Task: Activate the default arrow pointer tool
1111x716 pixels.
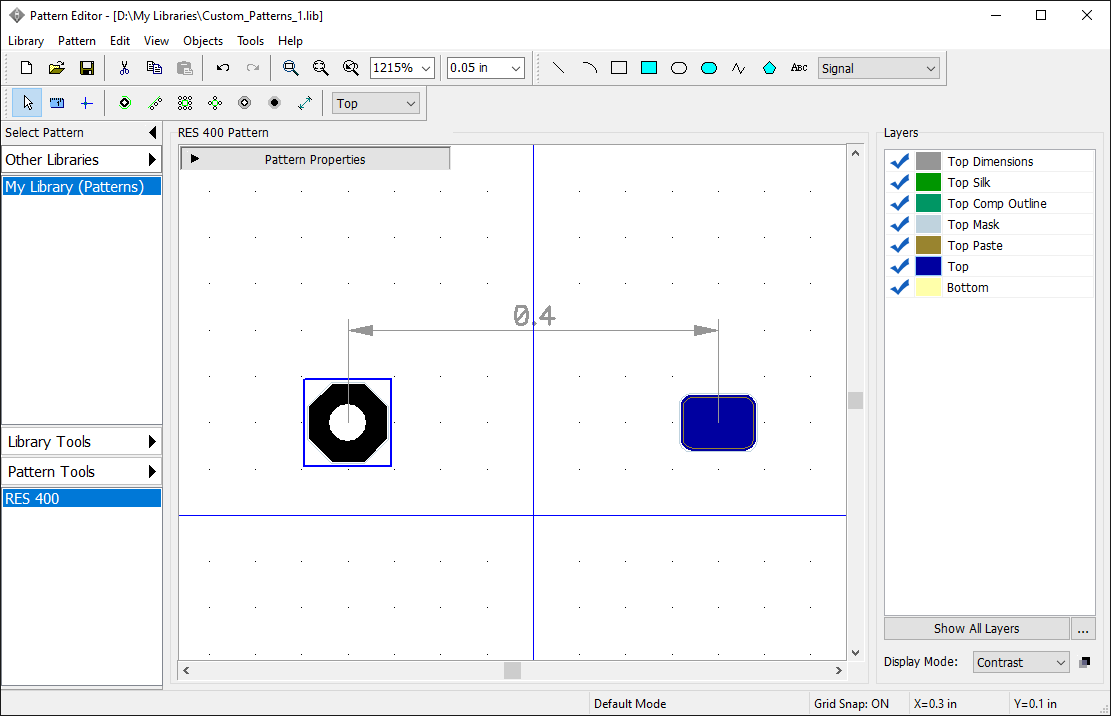Action: pyautogui.click(x=27, y=103)
